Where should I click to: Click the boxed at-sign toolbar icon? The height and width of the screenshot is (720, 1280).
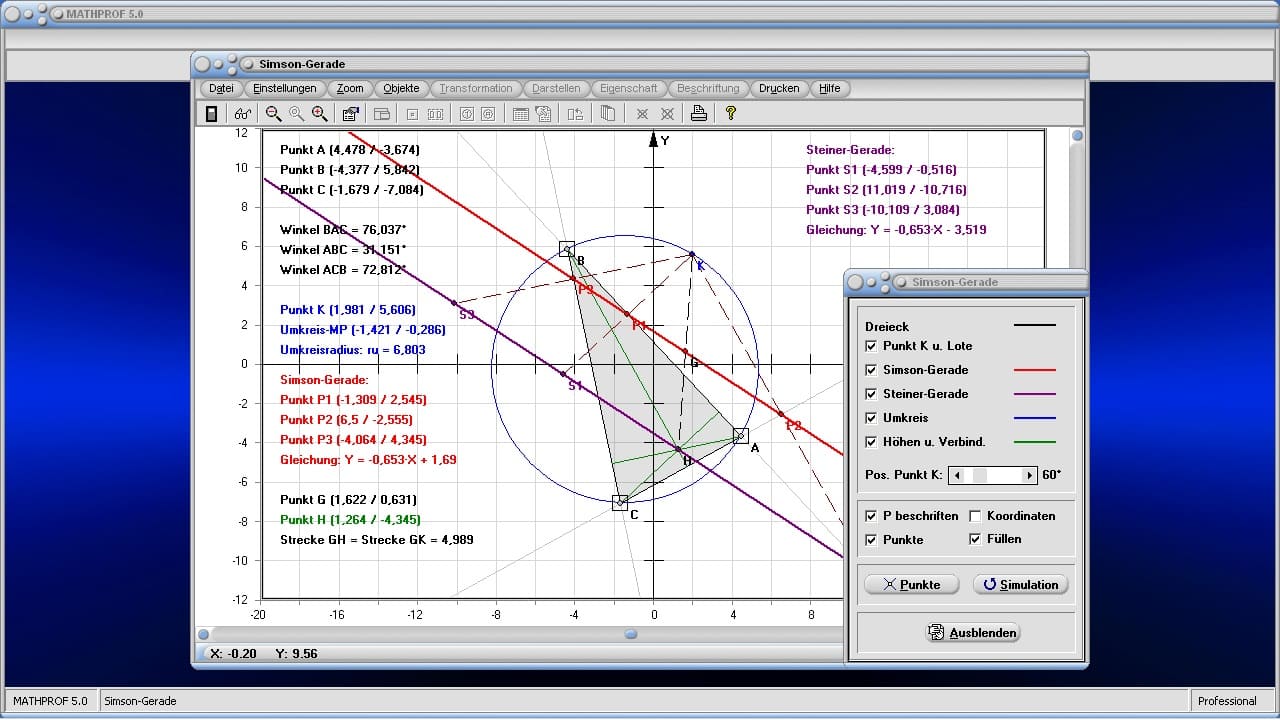click(x=488, y=114)
